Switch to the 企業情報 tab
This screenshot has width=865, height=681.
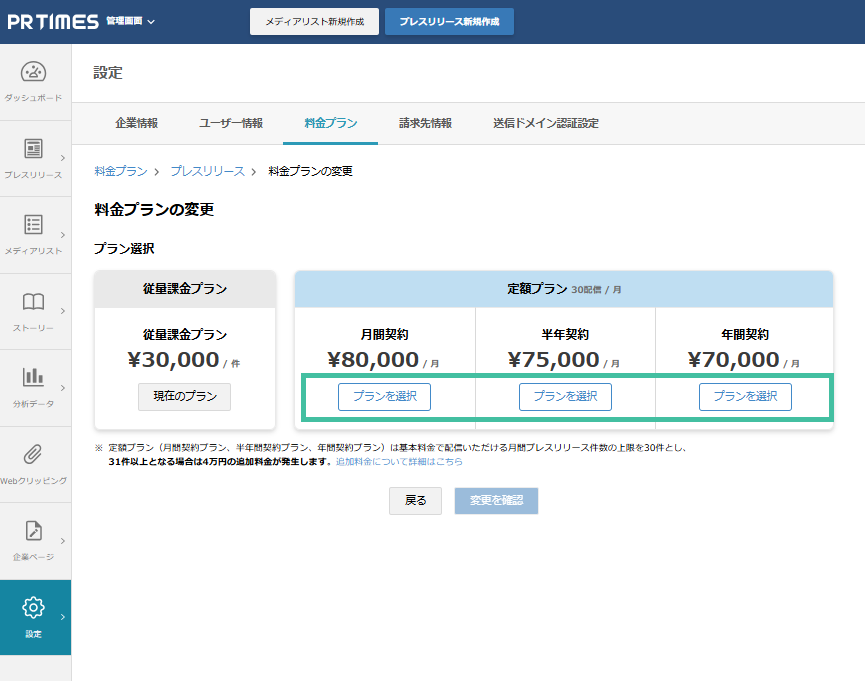pyautogui.click(x=136, y=123)
